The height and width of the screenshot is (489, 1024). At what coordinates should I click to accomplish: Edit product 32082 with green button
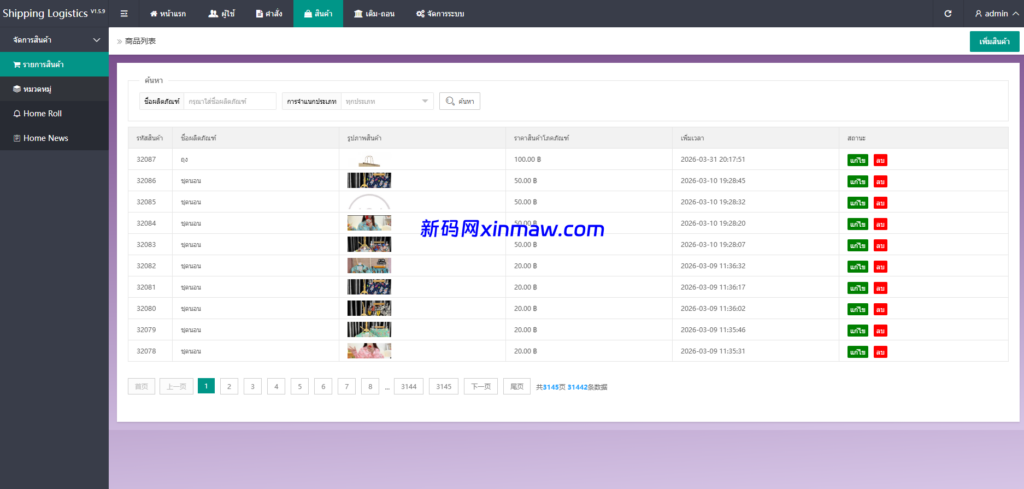(857, 266)
